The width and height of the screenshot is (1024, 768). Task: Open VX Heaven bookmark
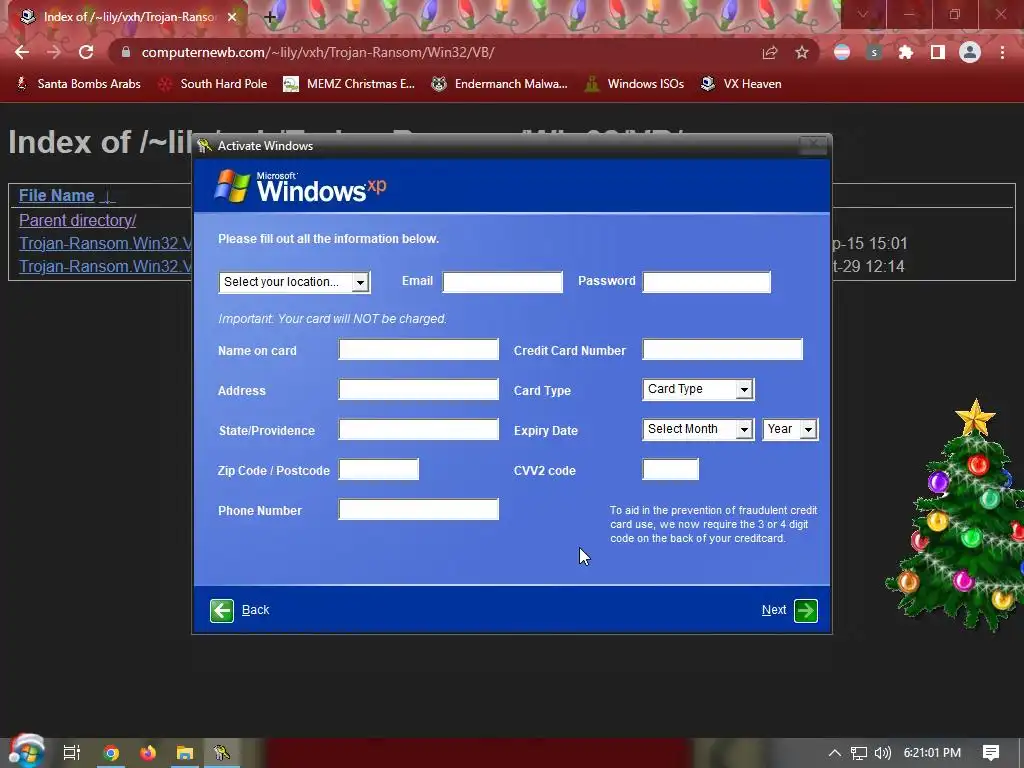tap(741, 84)
